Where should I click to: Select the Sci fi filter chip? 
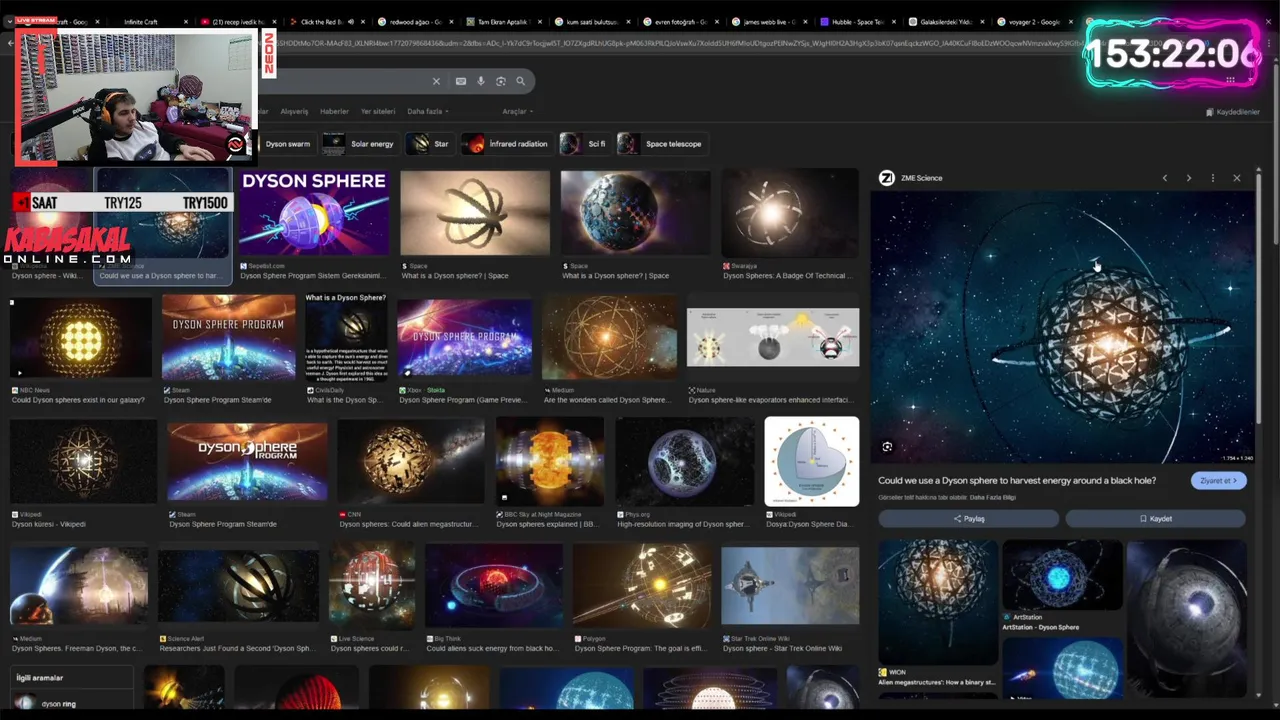pyautogui.click(x=584, y=144)
